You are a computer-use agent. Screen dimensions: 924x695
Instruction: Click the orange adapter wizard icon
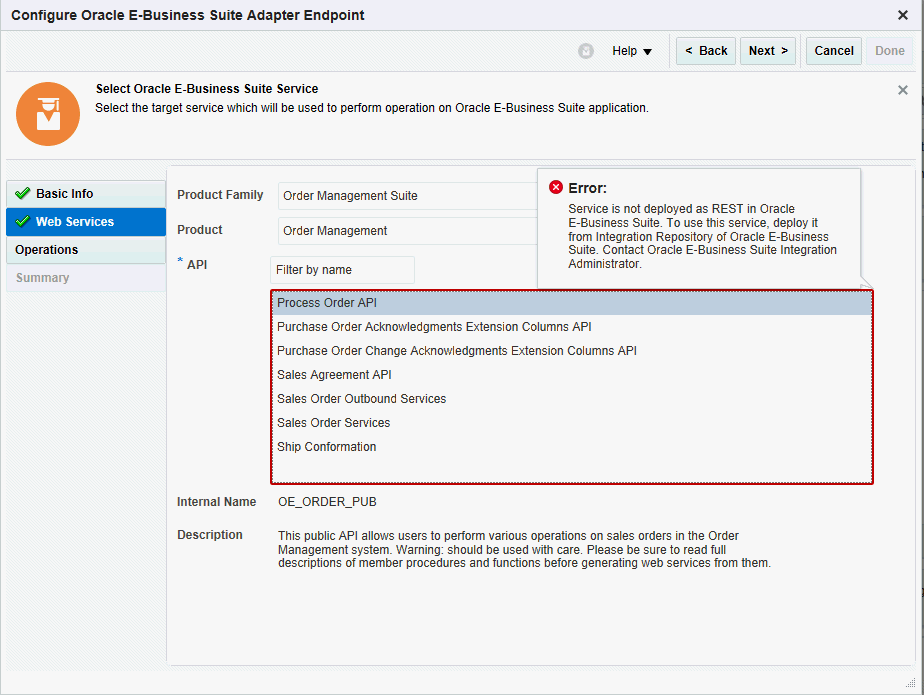point(48,114)
